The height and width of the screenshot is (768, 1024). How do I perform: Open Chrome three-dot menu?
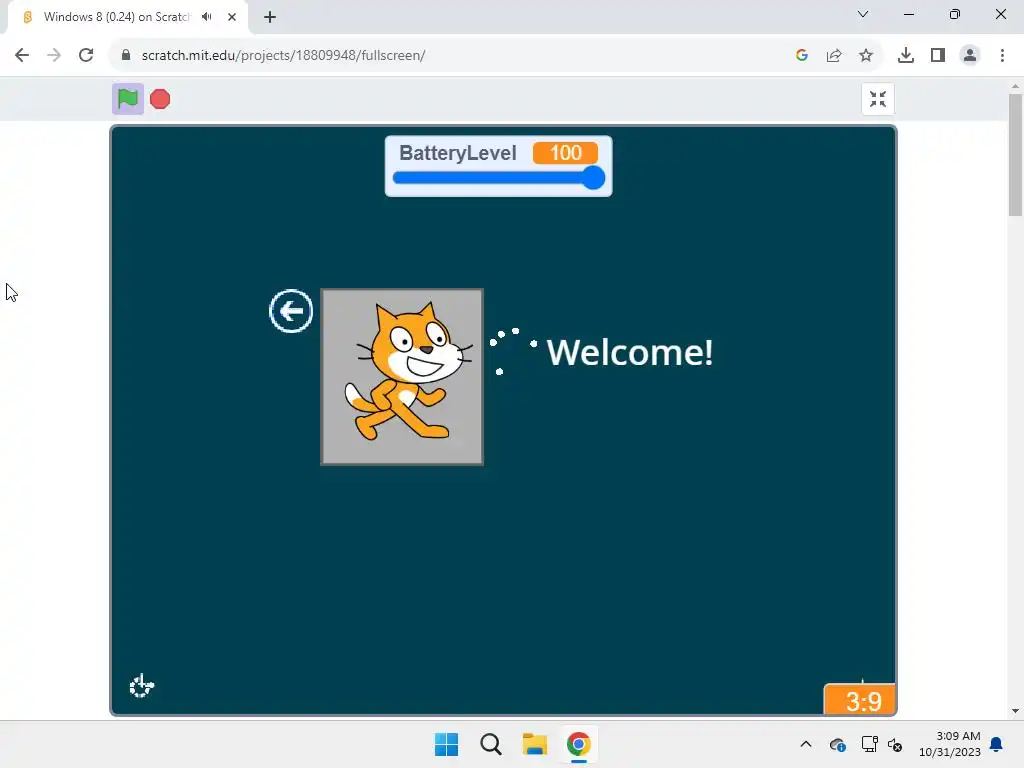(x=1002, y=56)
